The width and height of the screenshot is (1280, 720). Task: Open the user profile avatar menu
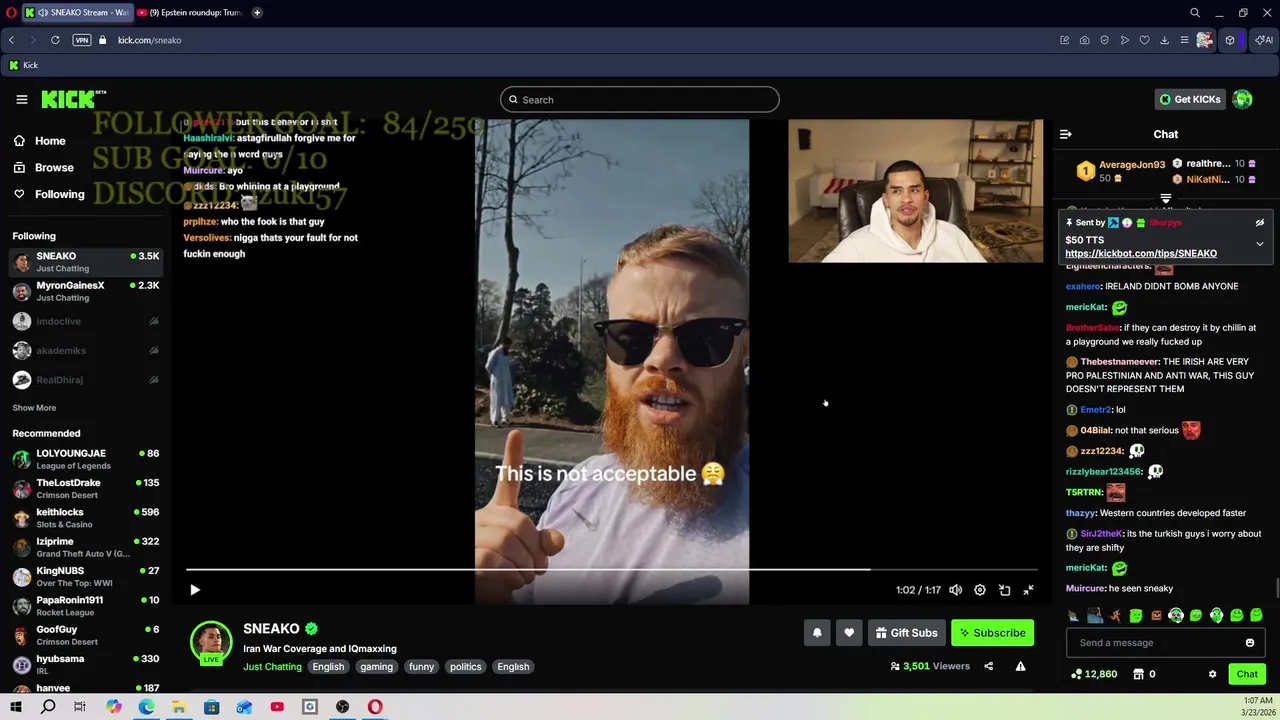click(1243, 99)
